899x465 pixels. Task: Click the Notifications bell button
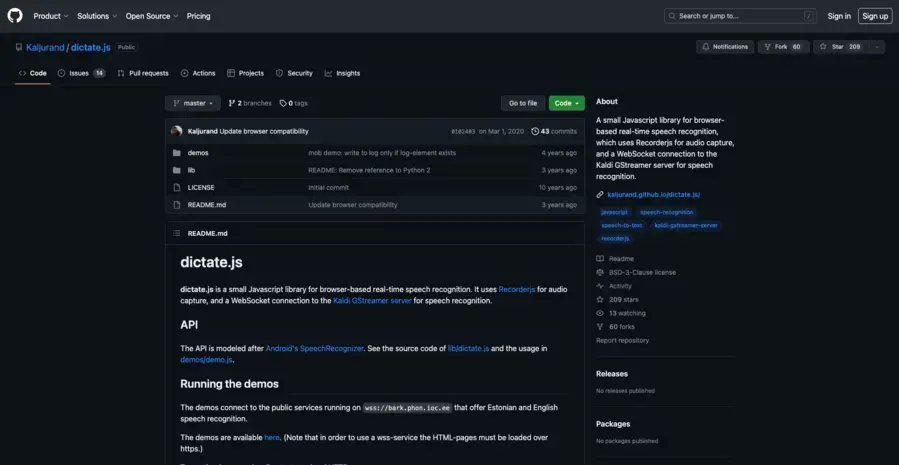tap(725, 47)
